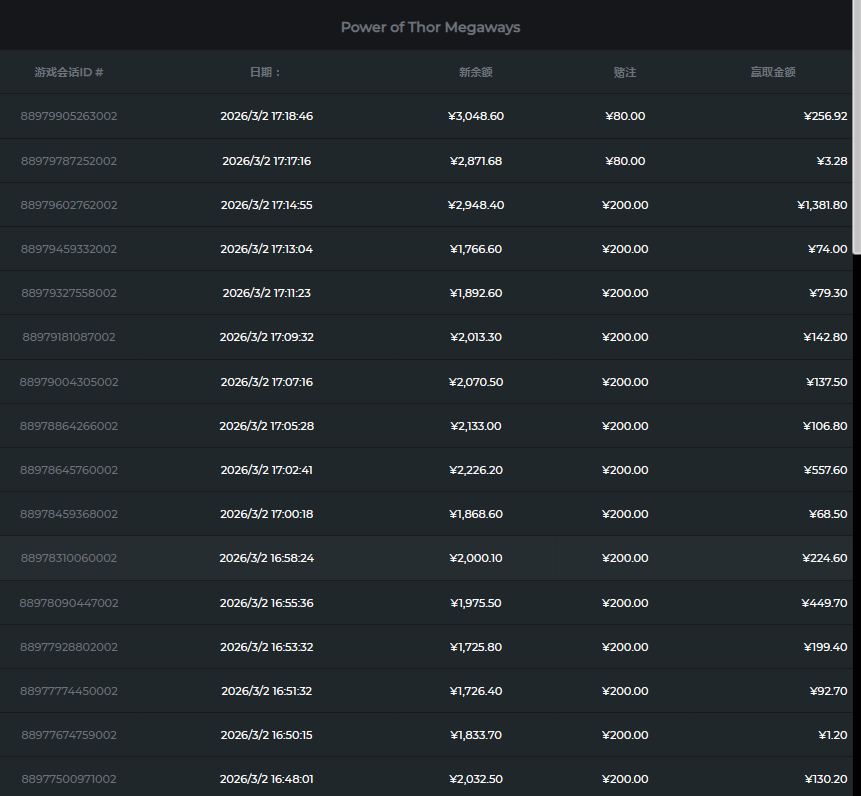Open session ID 88979327558002
Image resolution: width=861 pixels, height=796 pixels.
pyautogui.click(x=69, y=293)
